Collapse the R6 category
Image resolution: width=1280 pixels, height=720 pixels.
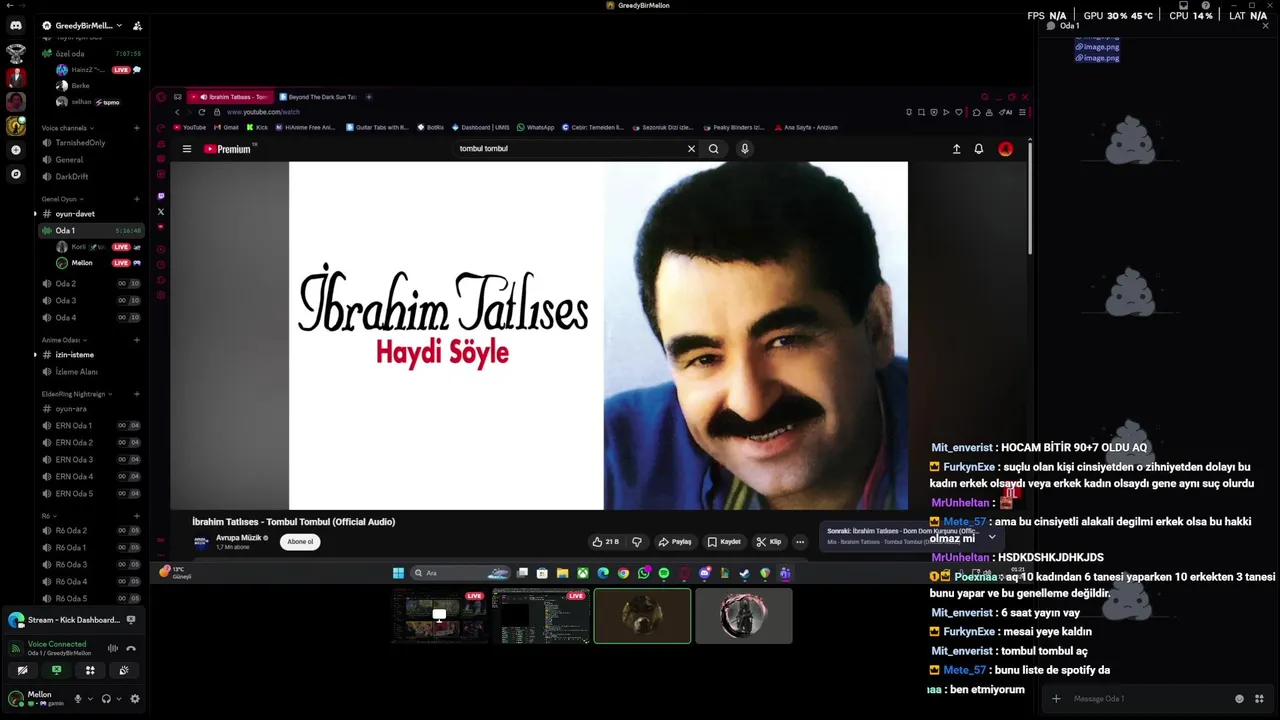49,516
